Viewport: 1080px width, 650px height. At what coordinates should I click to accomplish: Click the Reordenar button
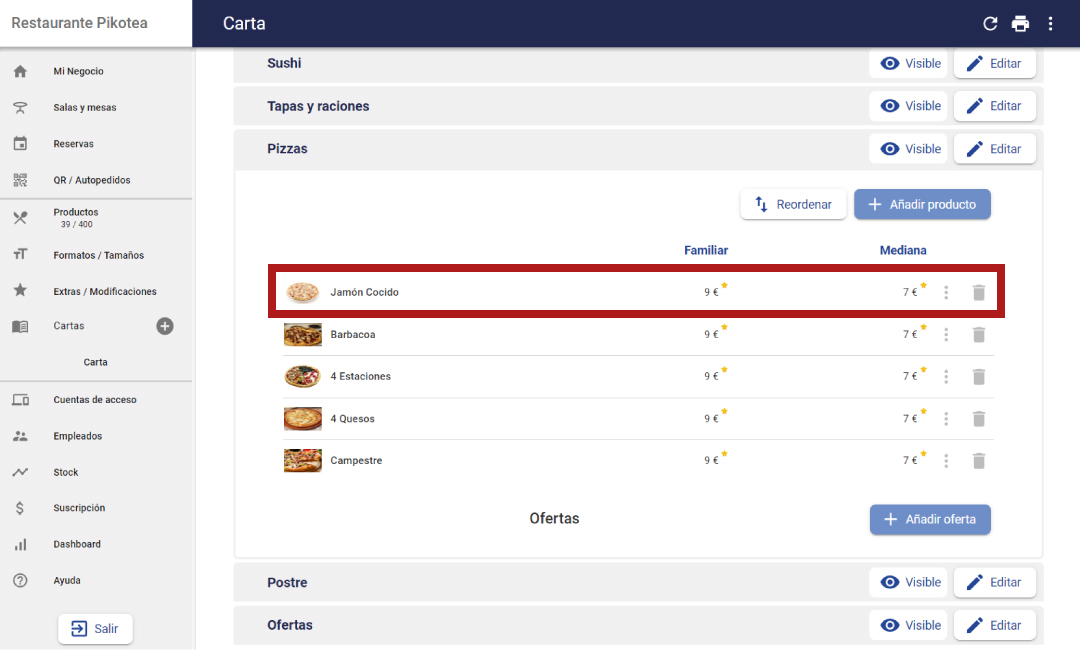[793, 205]
